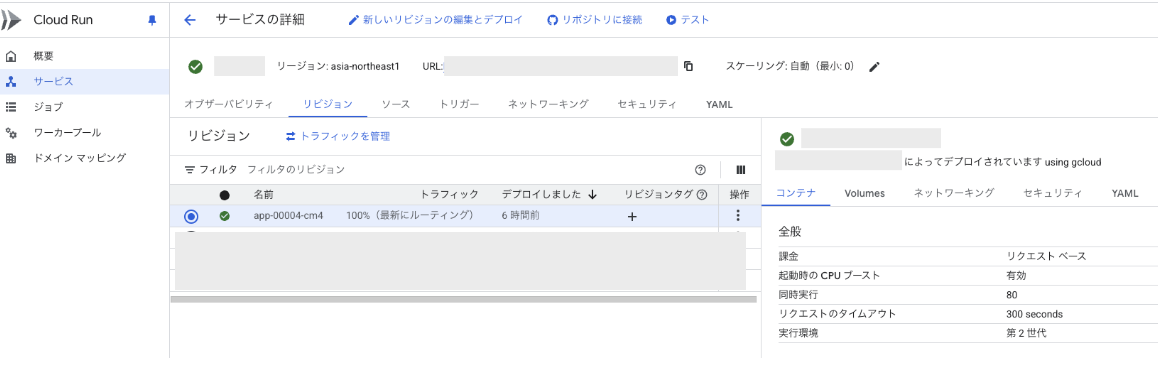Click the Cloud Run logo icon

click(x=11, y=21)
